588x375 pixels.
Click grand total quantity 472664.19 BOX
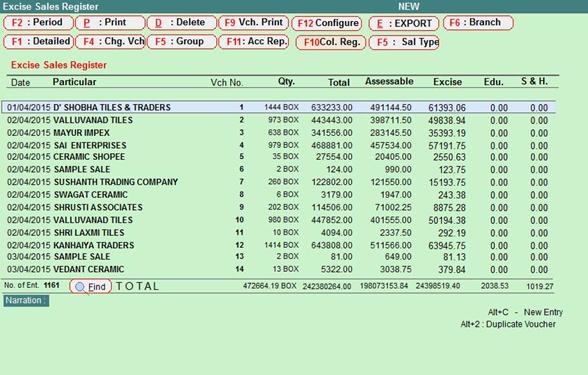click(x=270, y=286)
